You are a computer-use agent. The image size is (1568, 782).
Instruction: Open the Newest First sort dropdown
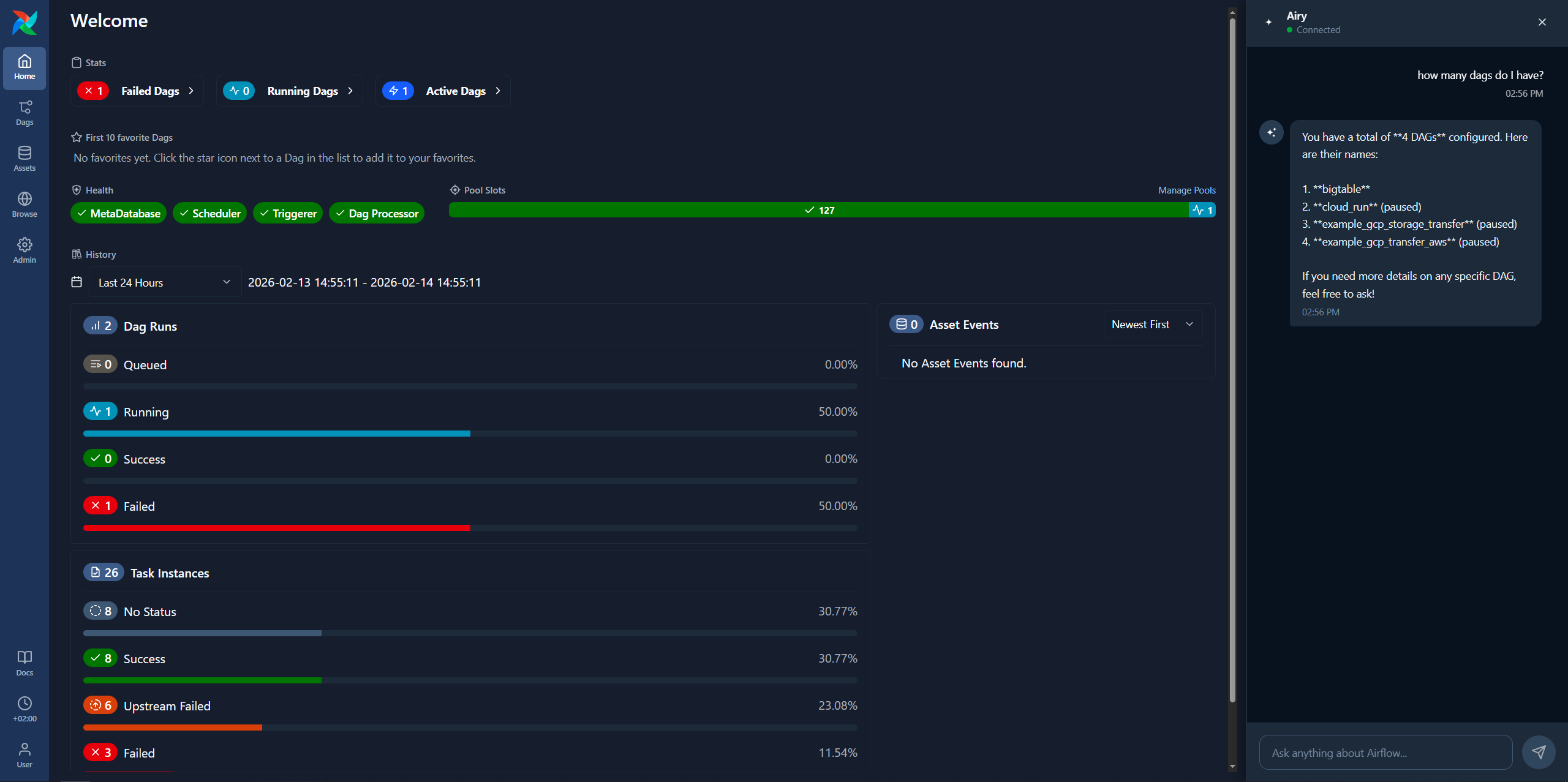pyautogui.click(x=1153, y=325)
